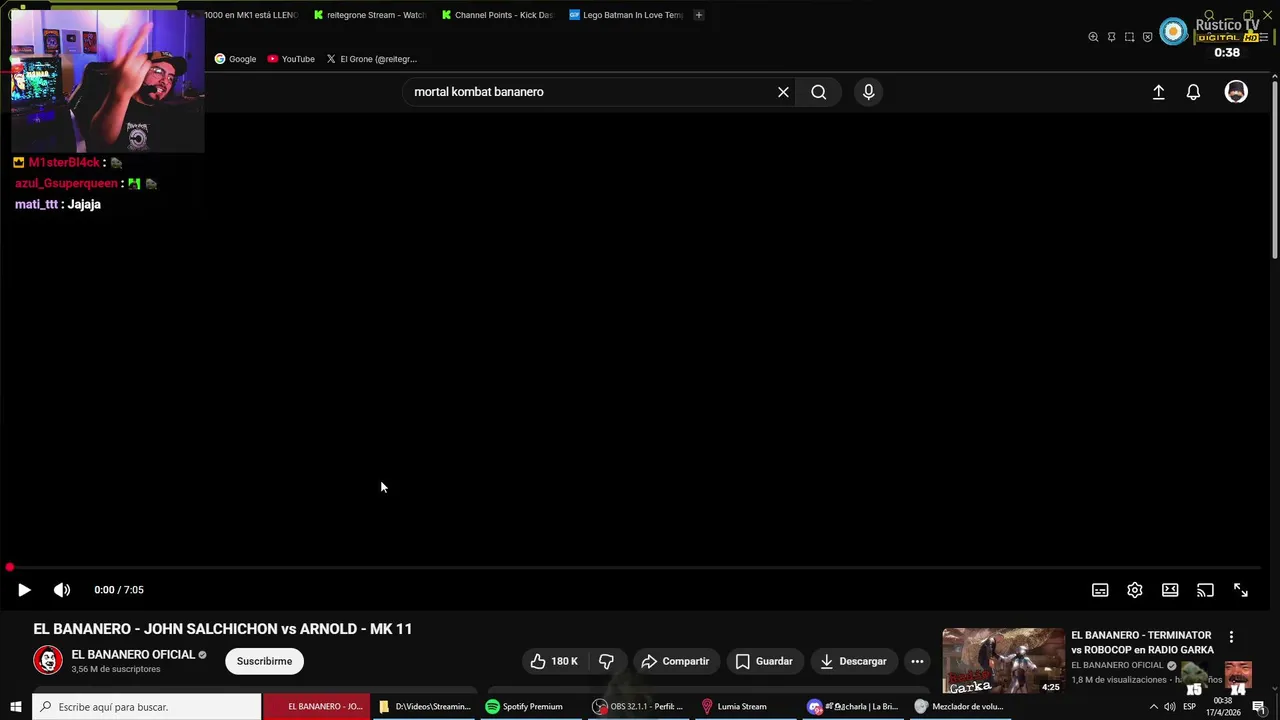Image resolution: width=1280 pixels, height=720 pixels.
Task: Open the TERMINATOR vs ROBOCOP video thumbnail
Action: (x=1003, y=661)
